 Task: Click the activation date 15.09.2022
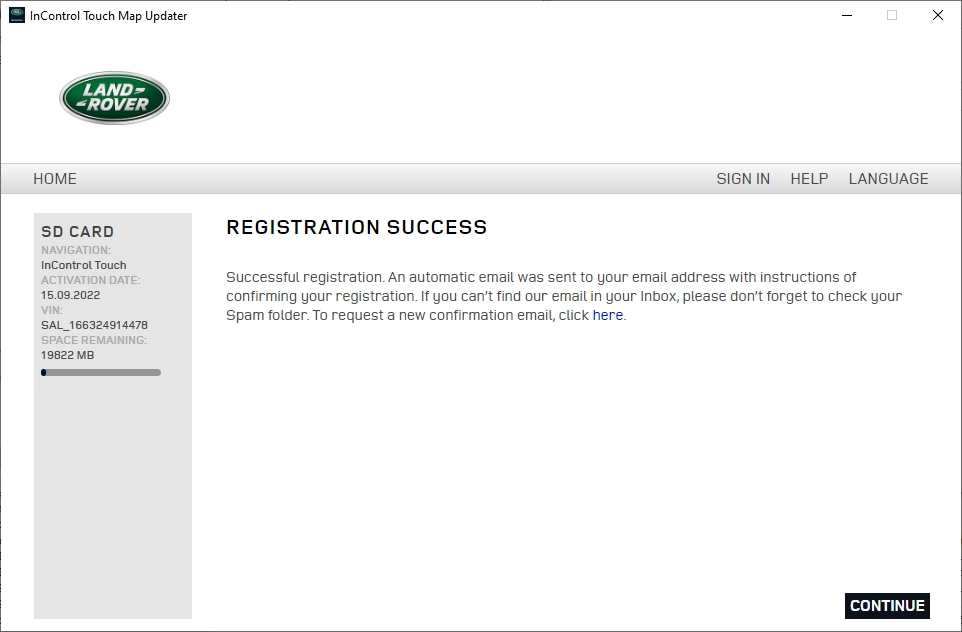[71, 295]
